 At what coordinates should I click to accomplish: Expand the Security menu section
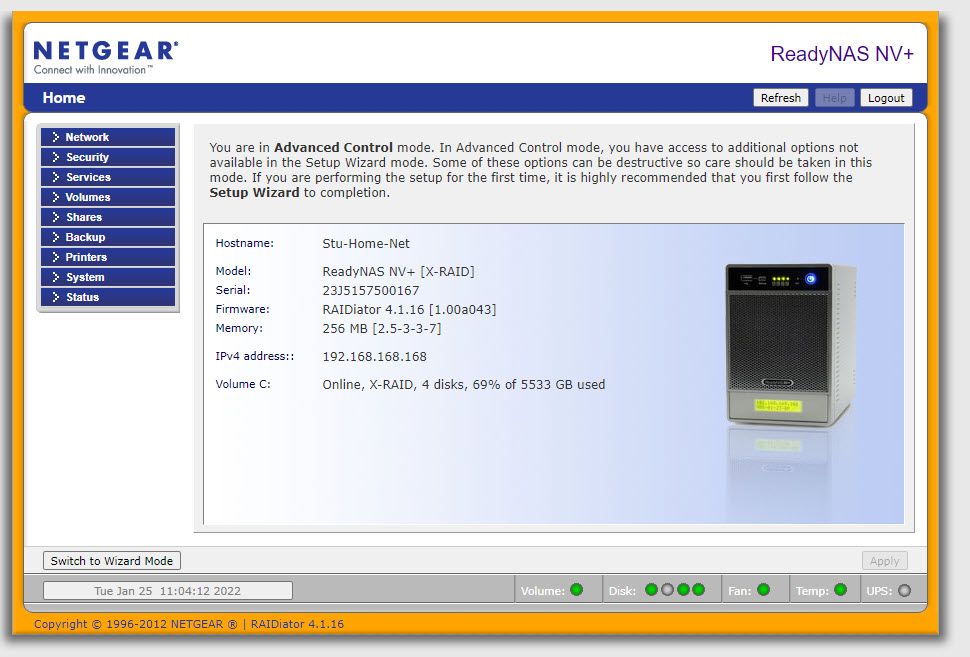[x=108, y=157]
